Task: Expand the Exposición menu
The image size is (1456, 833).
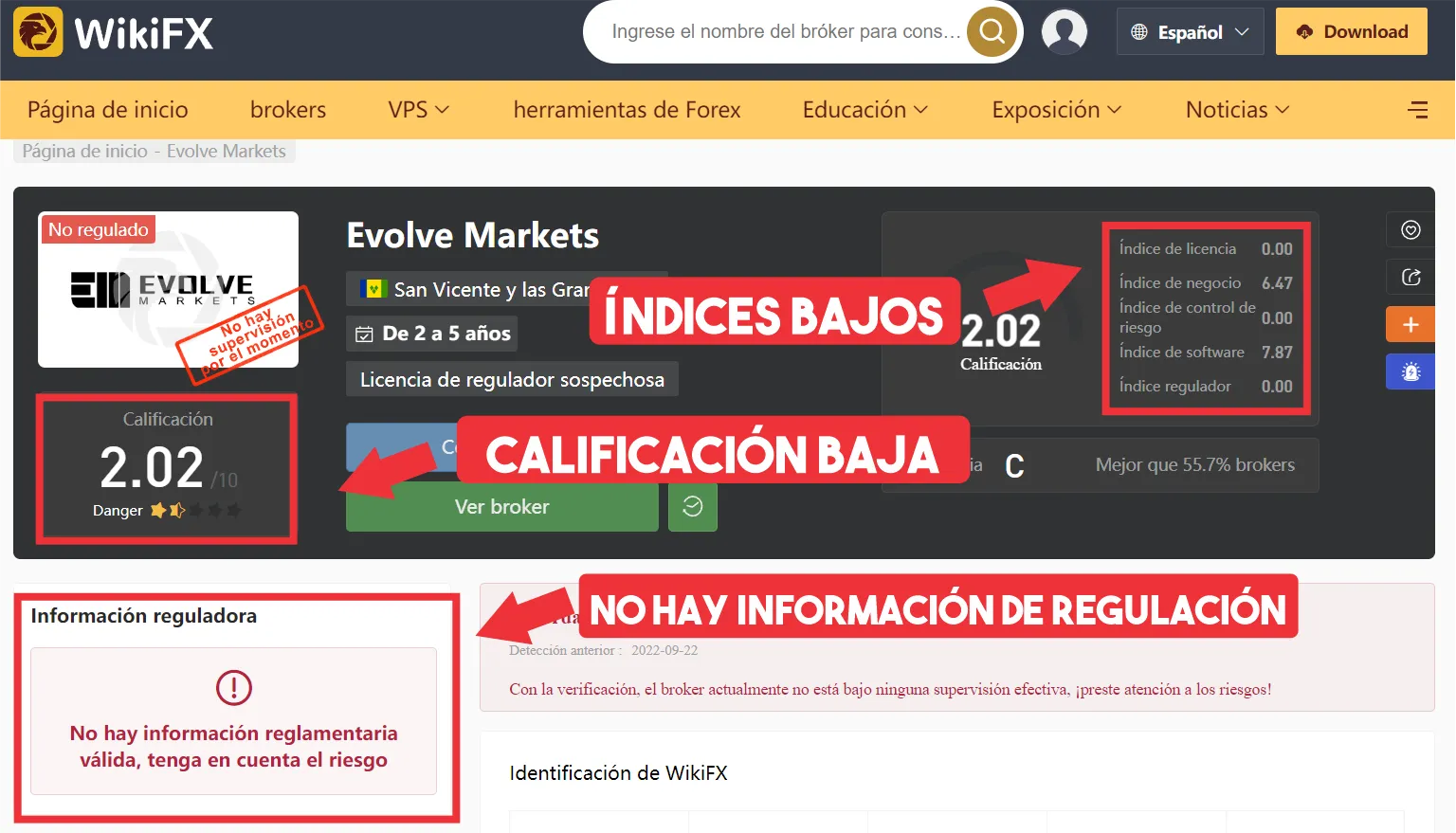Action: 1056,110
